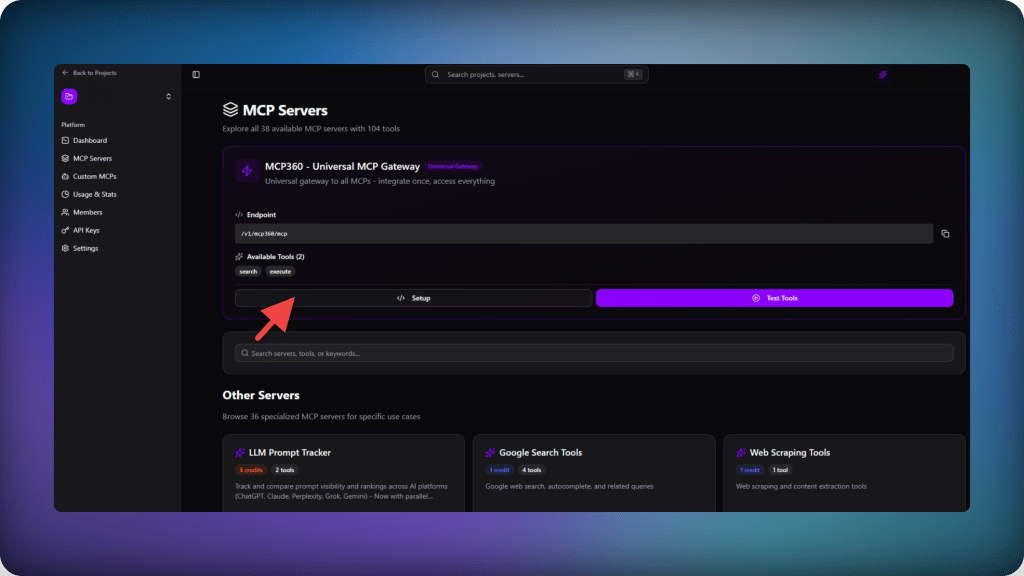Viewport: 1024px width, 576px height.
Task: Click the purple project folder icon
Action: 69,97
